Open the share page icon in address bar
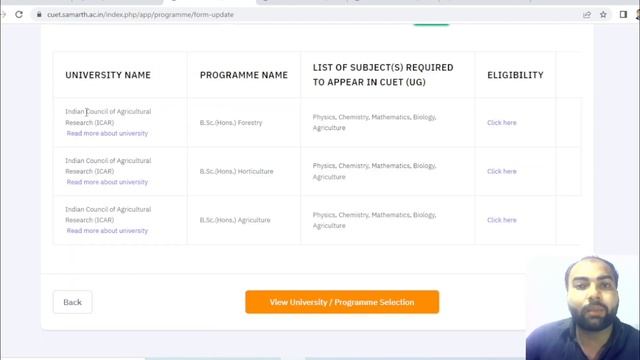640x360 pixels. [587, 14]
